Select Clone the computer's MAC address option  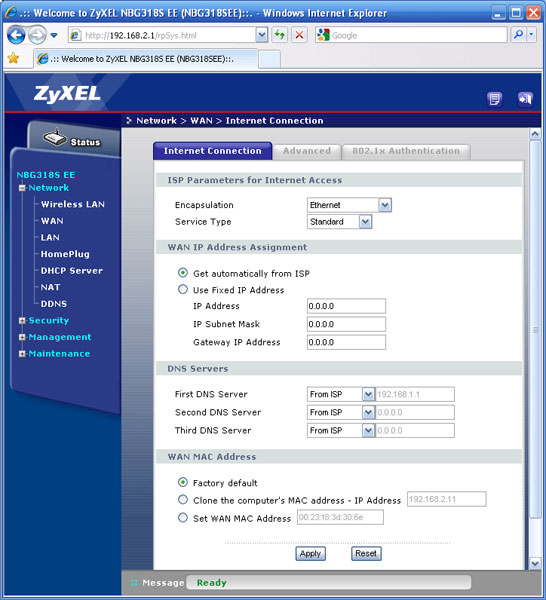(x=183, y=499)
